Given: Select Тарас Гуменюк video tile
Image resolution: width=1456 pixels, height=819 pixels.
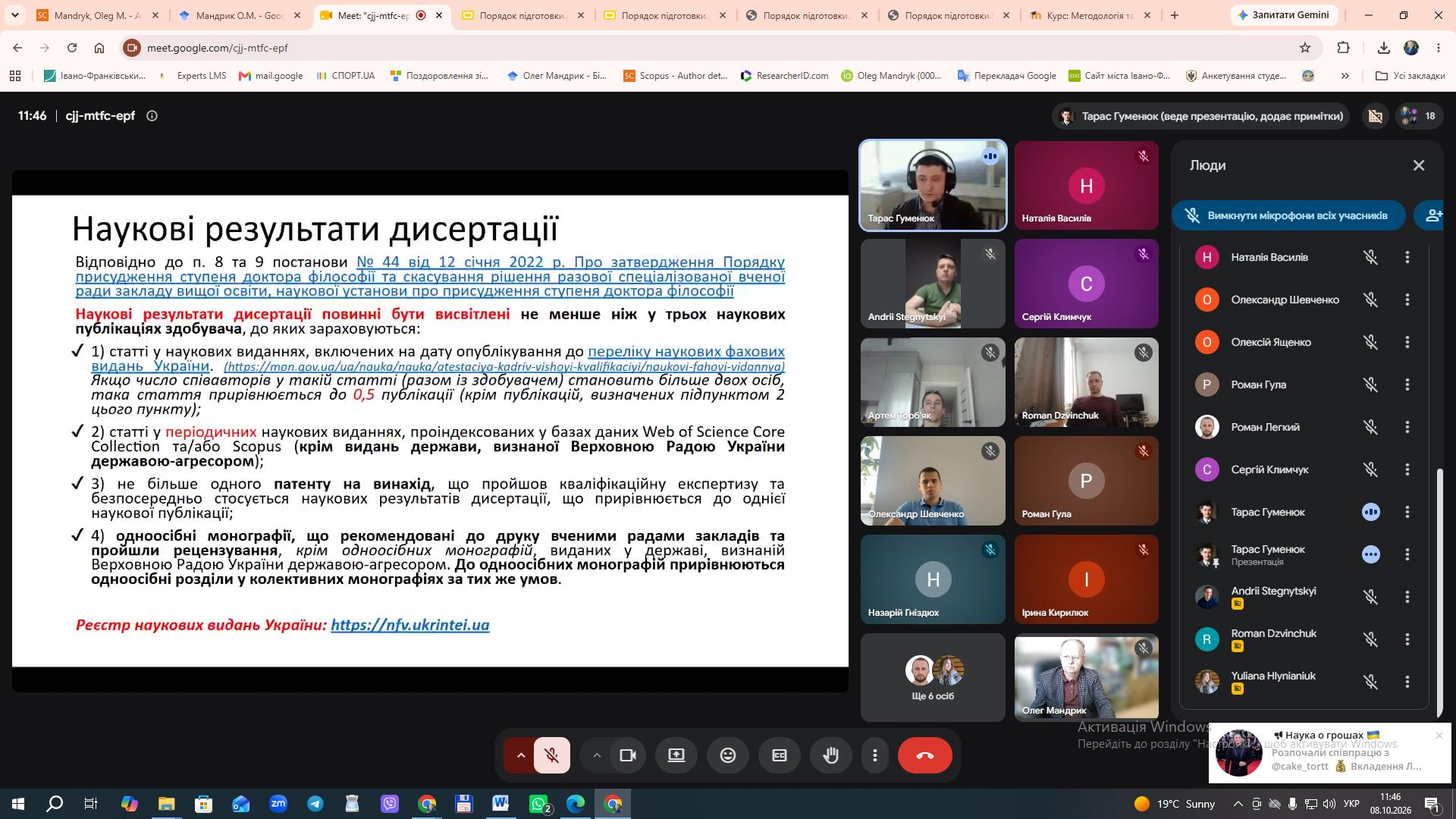Looking at the screenshot, I should [x=933, y=185].
